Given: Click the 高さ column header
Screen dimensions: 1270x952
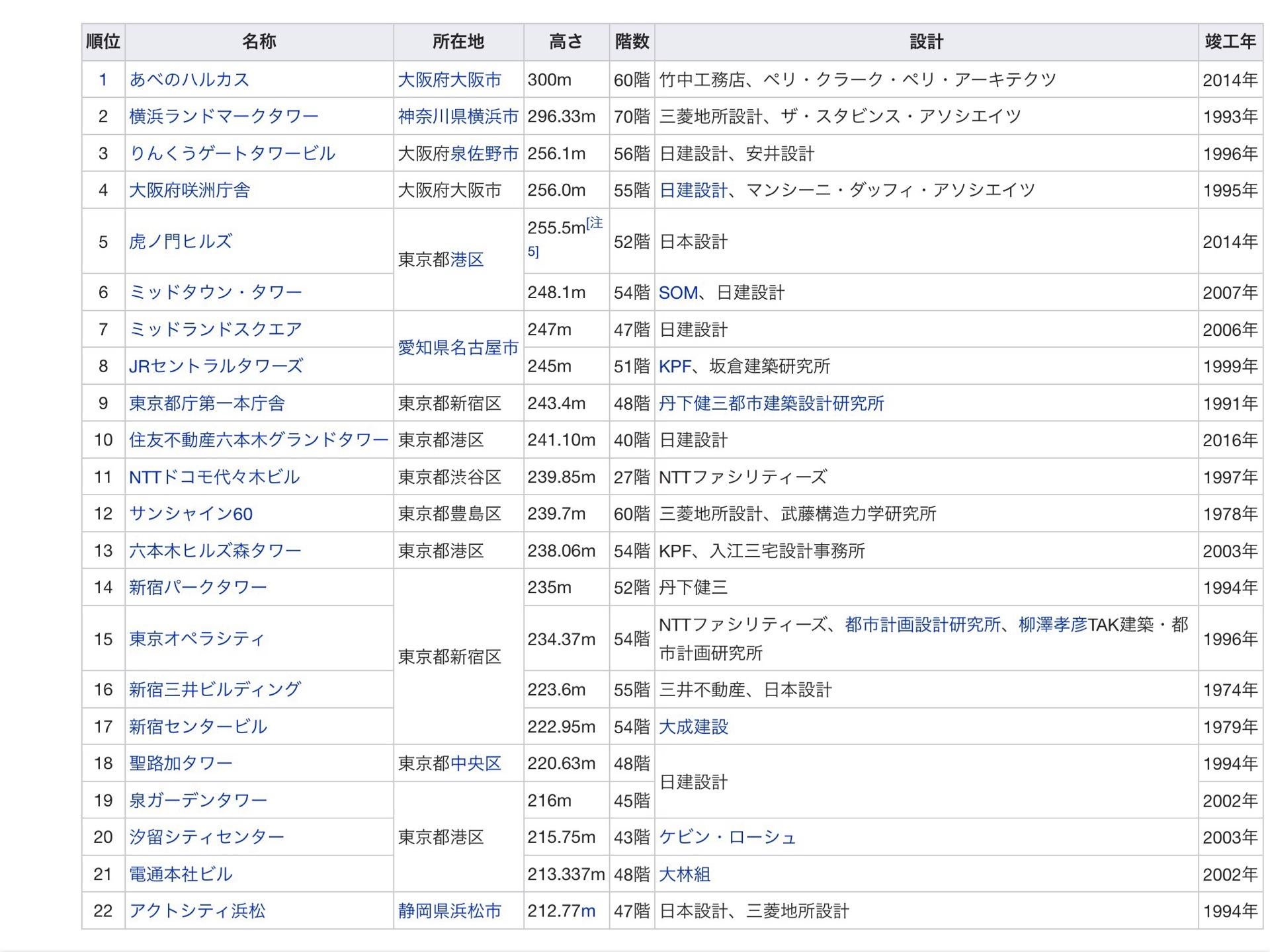Looking at the screenshot, I should point(566,42).
